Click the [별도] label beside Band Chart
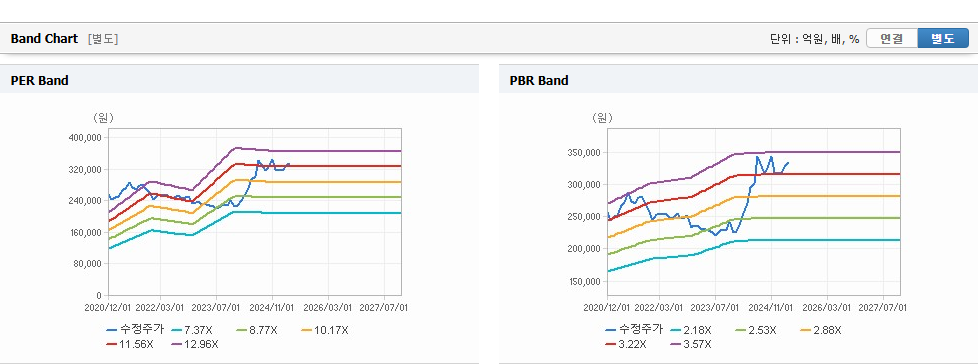The image size is (978, 364). coord(103,39)
